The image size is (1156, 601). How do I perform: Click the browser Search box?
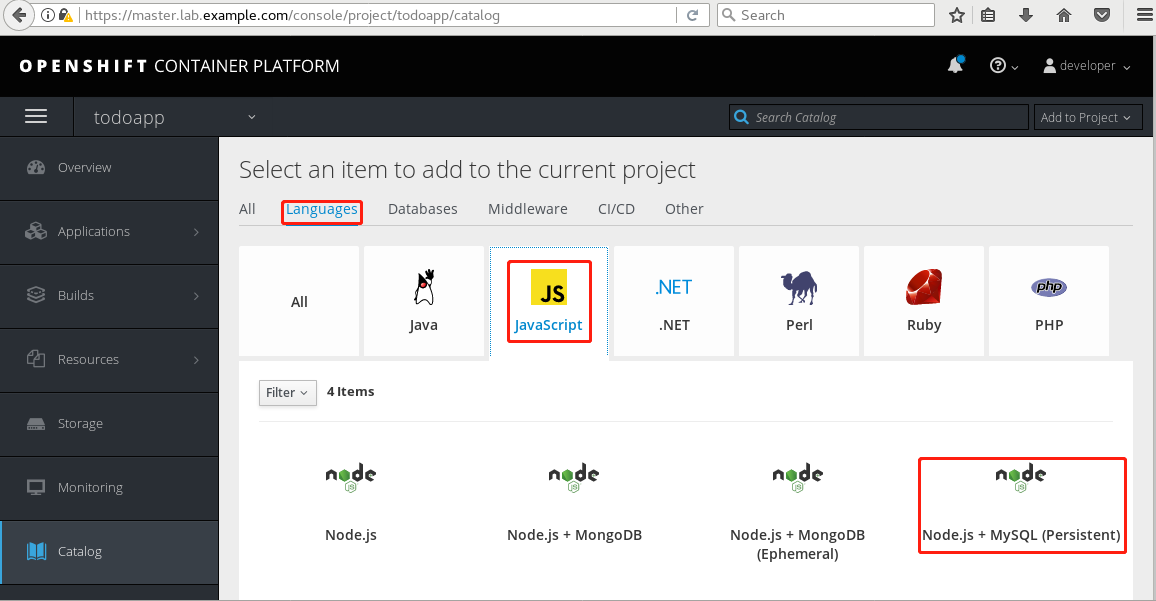coord(826,15)
